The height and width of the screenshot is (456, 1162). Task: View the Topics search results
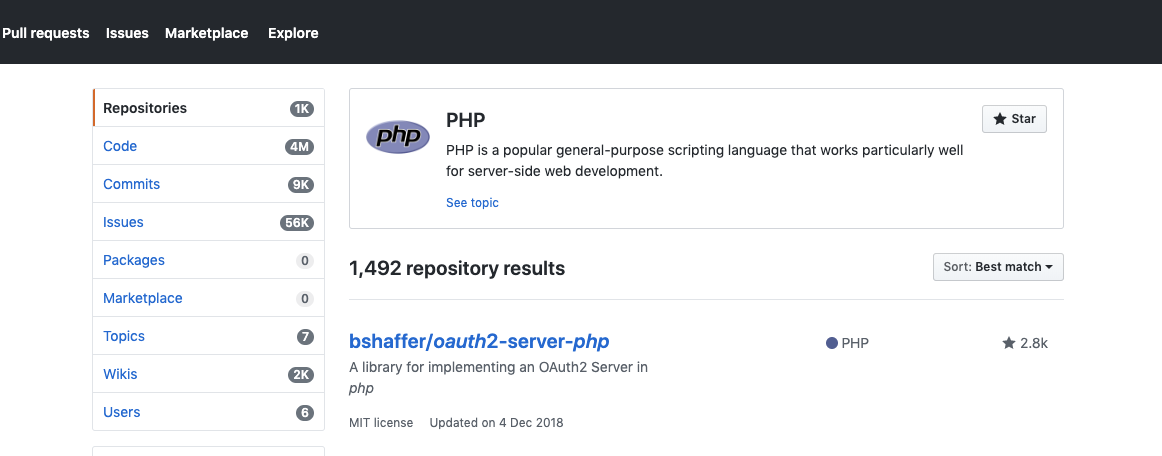click(x=208, y=336)
